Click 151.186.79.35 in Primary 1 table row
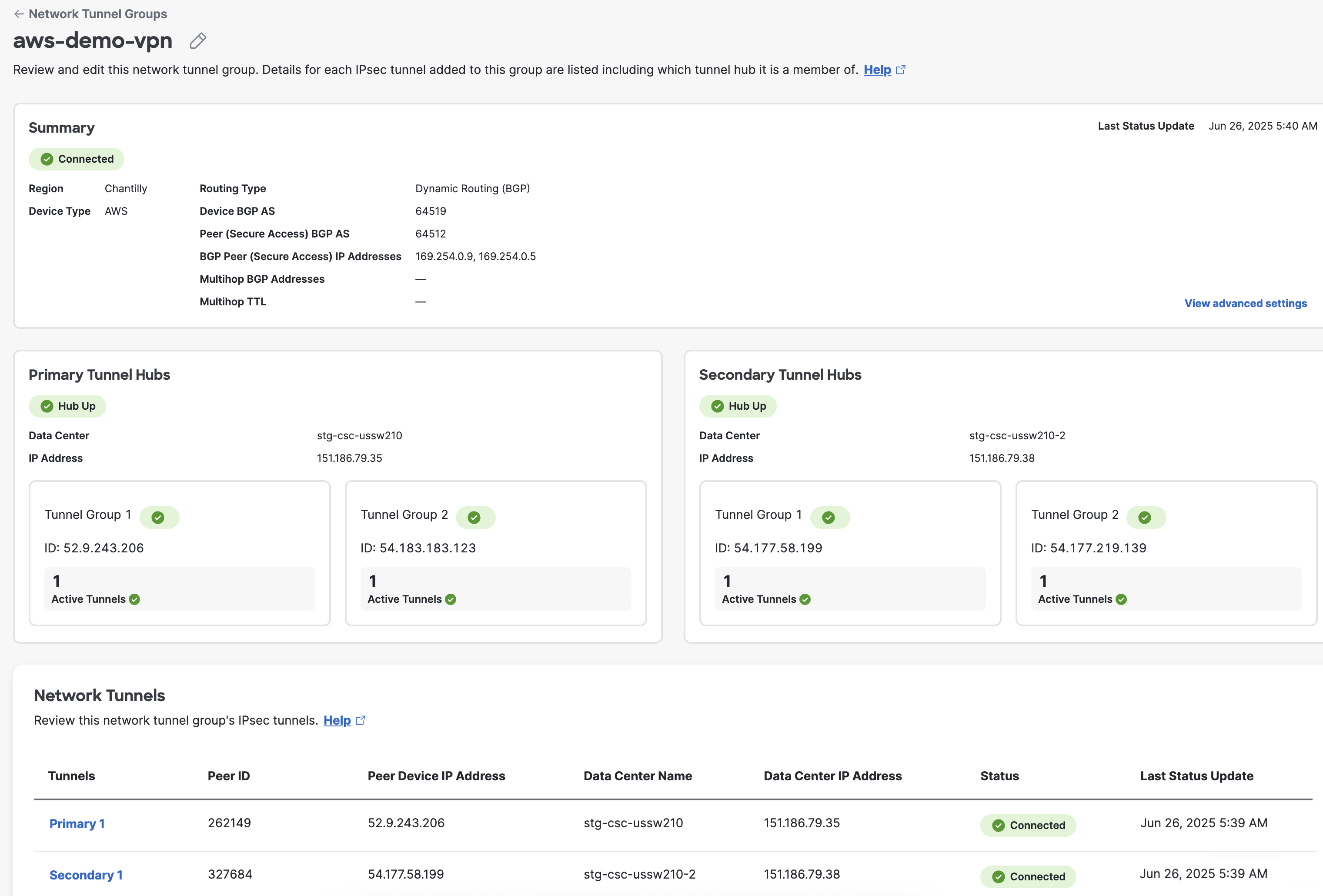This screenshot has width=1323, height=896. pos(802,822)
